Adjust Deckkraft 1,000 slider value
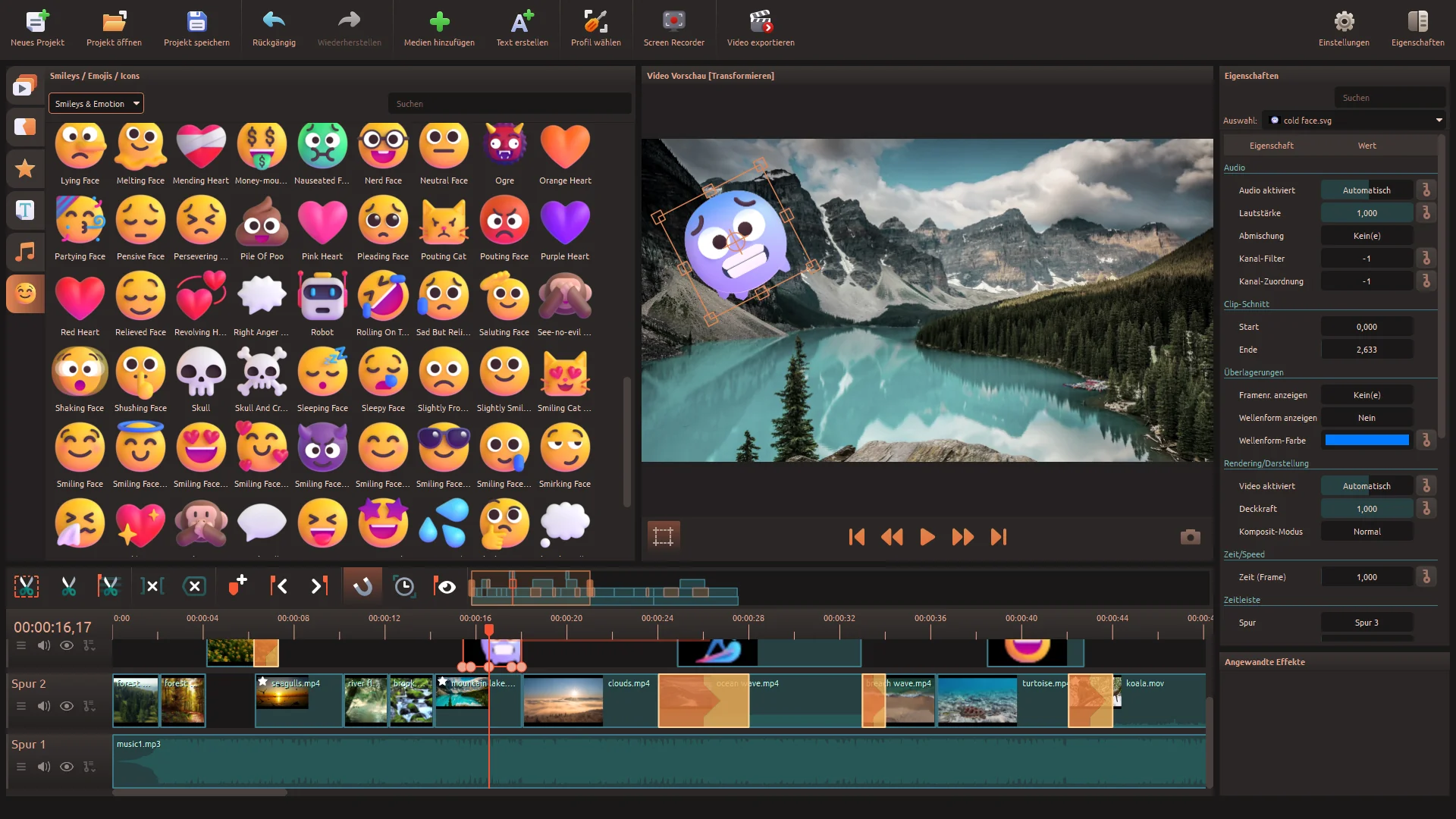 click(x=1367, y=509)
